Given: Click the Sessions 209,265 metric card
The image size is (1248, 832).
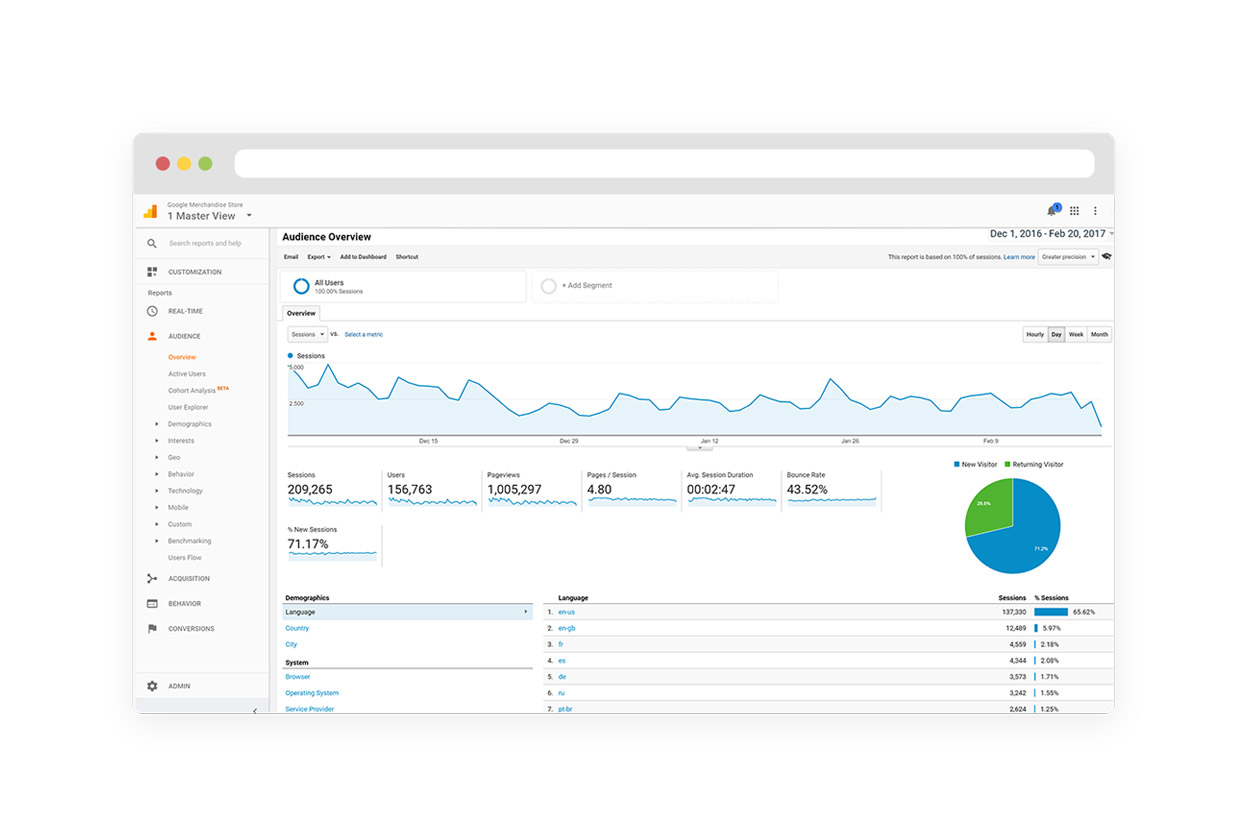Looking at the screenshot, I should tap(332, 489).
